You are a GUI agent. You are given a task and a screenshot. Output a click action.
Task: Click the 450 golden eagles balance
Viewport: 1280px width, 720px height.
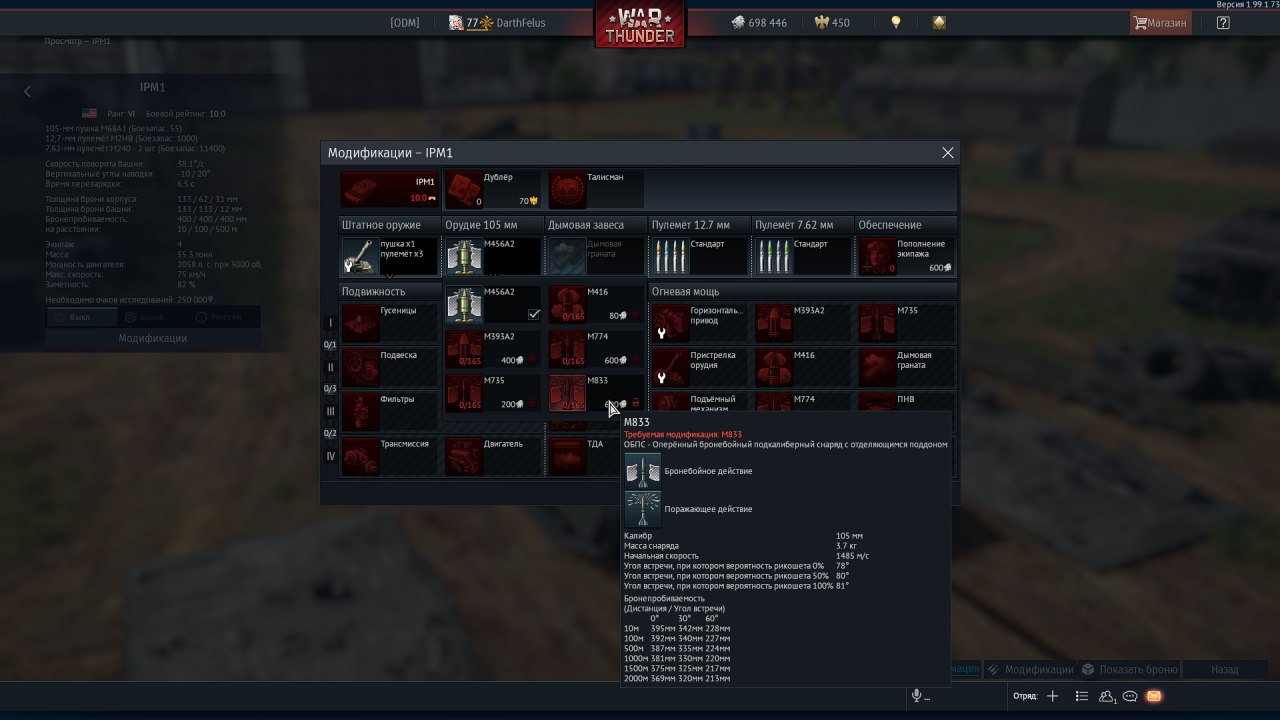(x=832, y=23)
